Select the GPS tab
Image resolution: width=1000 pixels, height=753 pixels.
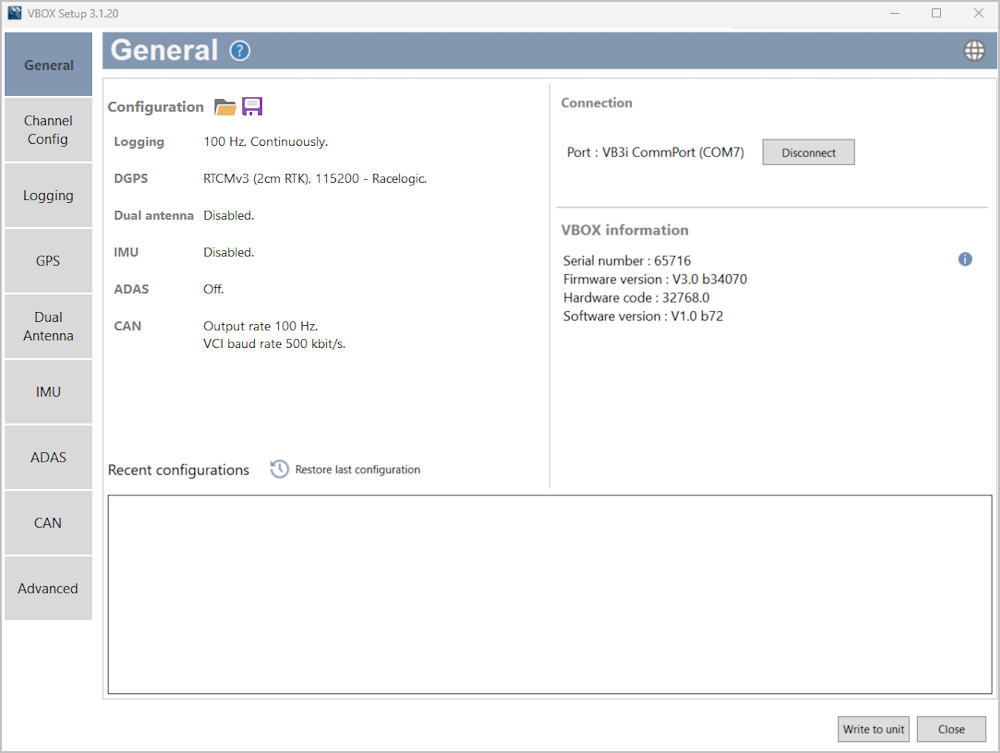[48, 261]
